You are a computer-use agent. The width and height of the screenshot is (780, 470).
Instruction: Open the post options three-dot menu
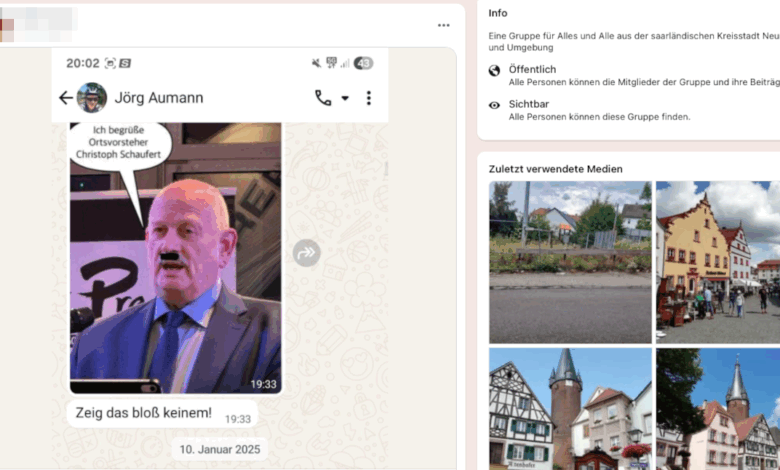pyautogui.click(x=443, y=25)
